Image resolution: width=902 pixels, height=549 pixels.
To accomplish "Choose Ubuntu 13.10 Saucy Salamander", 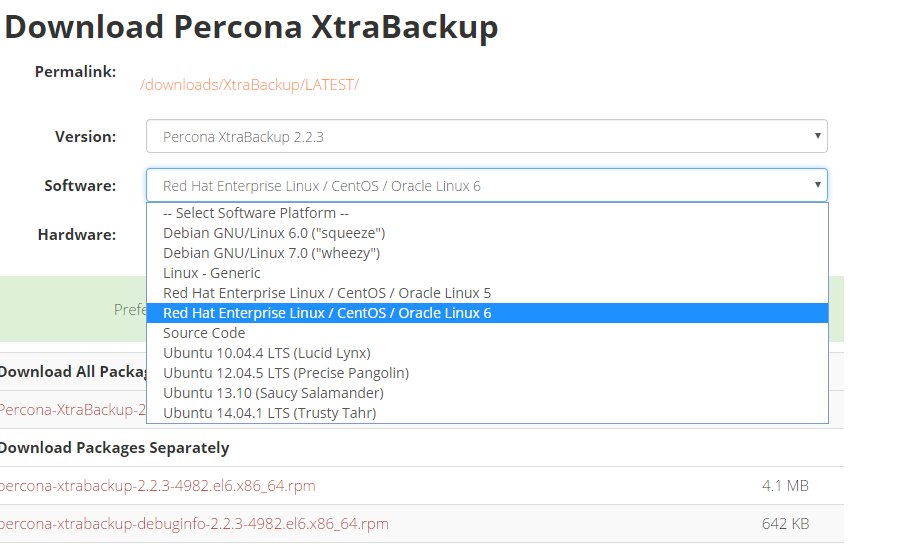I will pyautogui.click(x=487, y=393).
